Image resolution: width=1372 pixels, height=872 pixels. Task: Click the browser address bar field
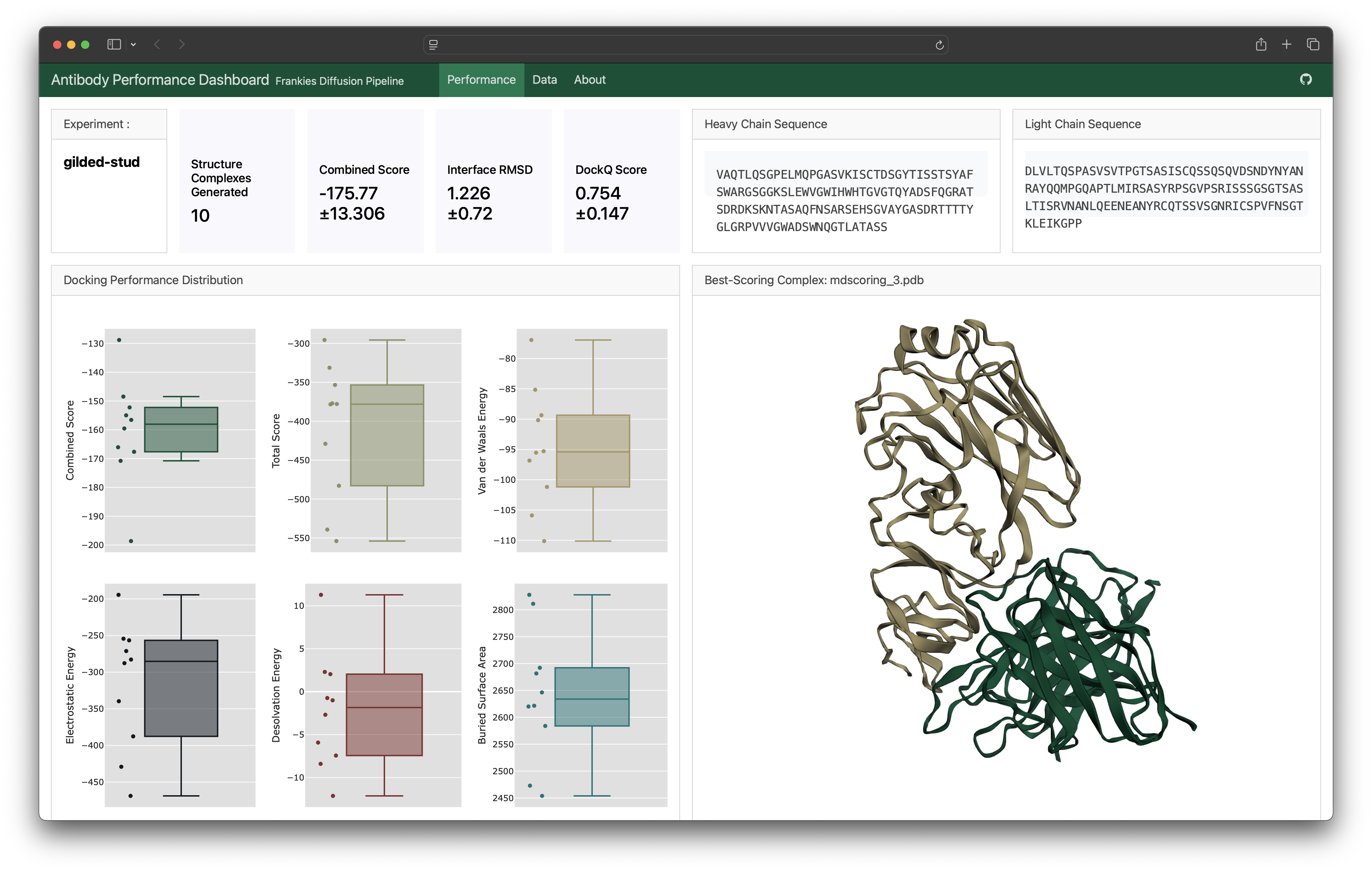coord(684,45)
